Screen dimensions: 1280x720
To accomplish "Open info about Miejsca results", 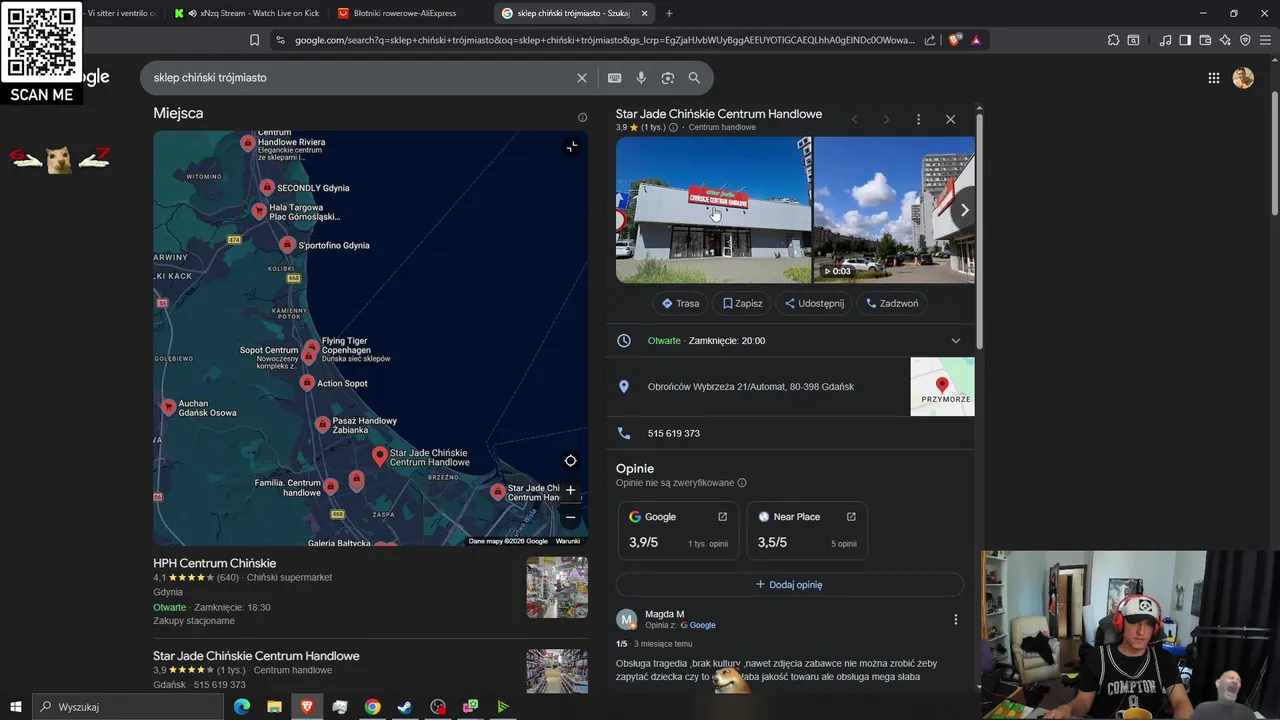I will [582, 117].
